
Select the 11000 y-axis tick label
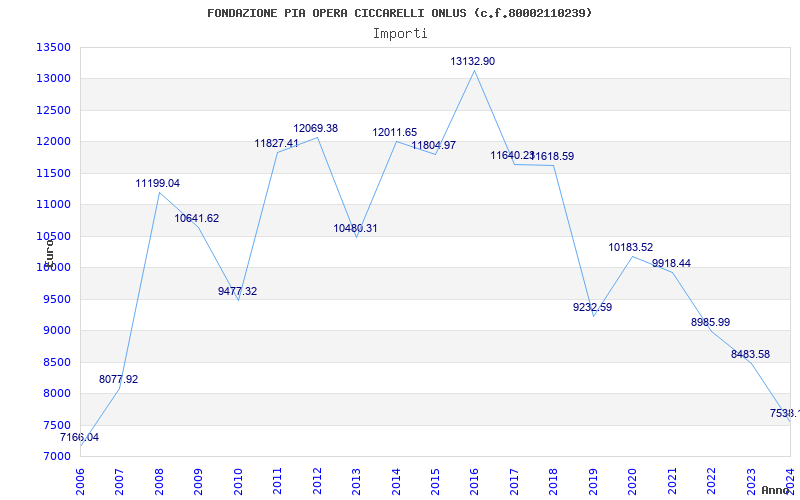(x=53, y=205)
